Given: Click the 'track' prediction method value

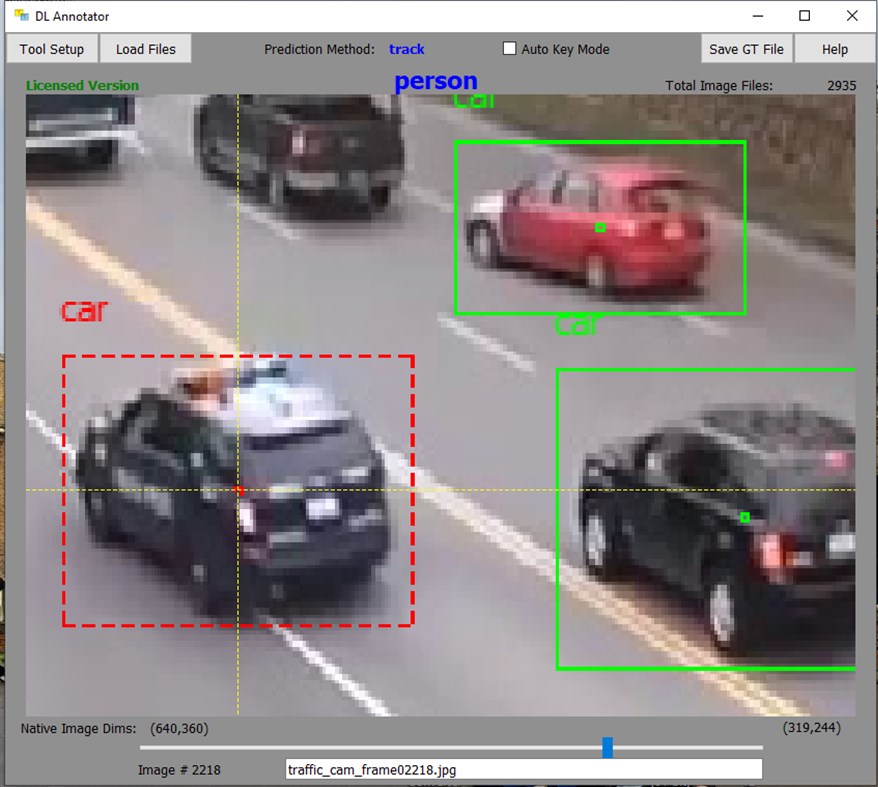Looking at the screenshot, I should (407, 49).
